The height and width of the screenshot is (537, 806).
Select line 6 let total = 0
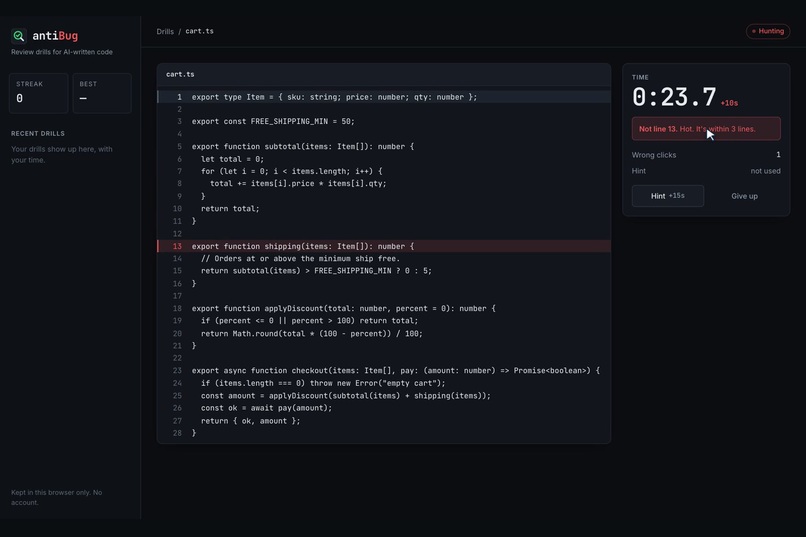384,159
